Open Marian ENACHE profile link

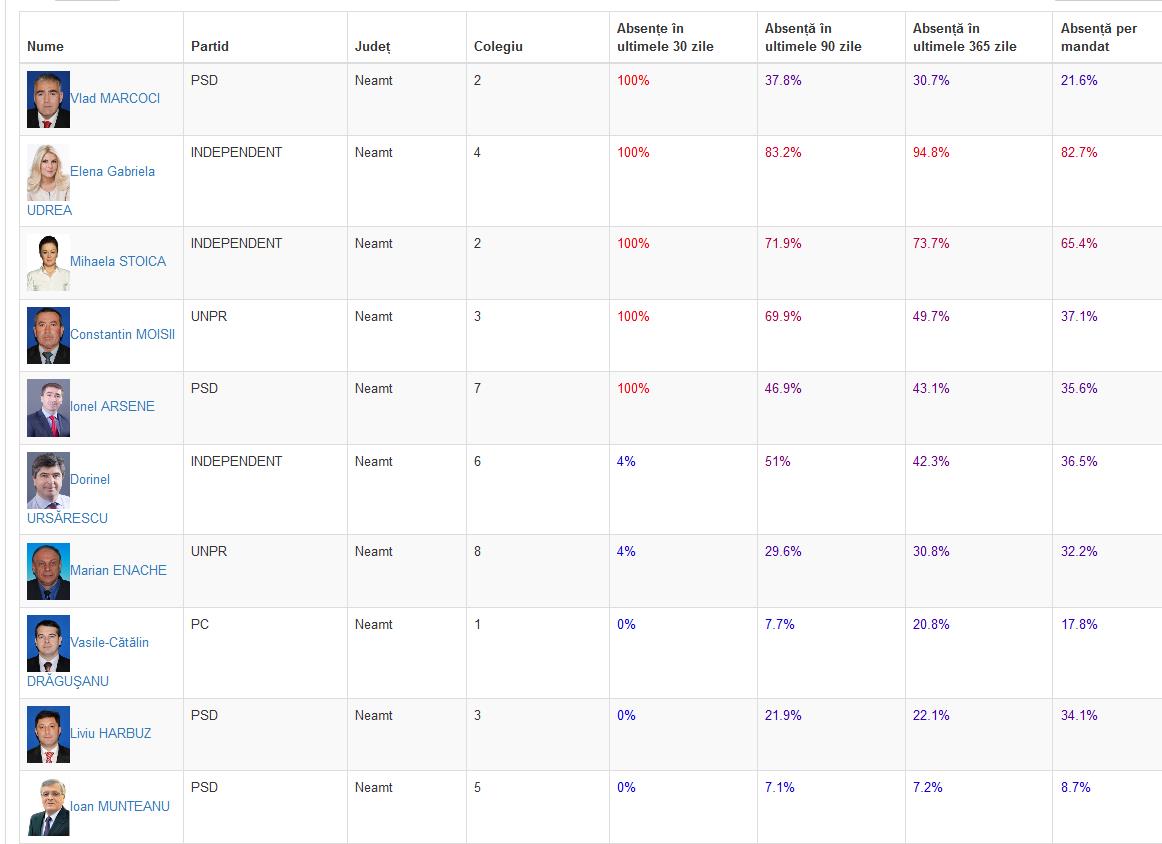119,571
